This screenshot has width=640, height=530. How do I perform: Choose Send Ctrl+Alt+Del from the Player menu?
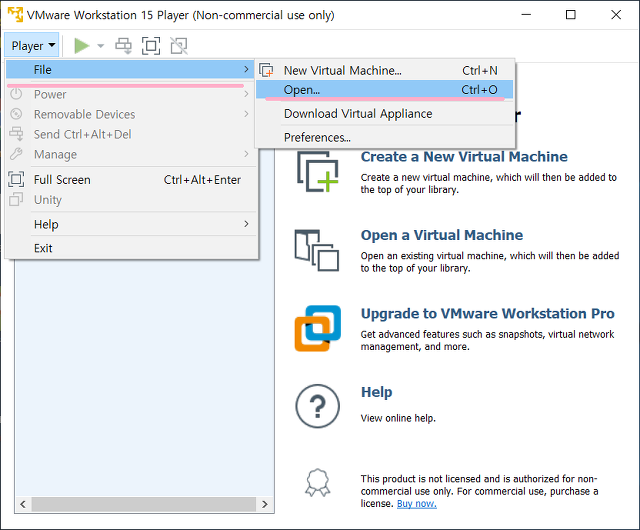(130, 134)
